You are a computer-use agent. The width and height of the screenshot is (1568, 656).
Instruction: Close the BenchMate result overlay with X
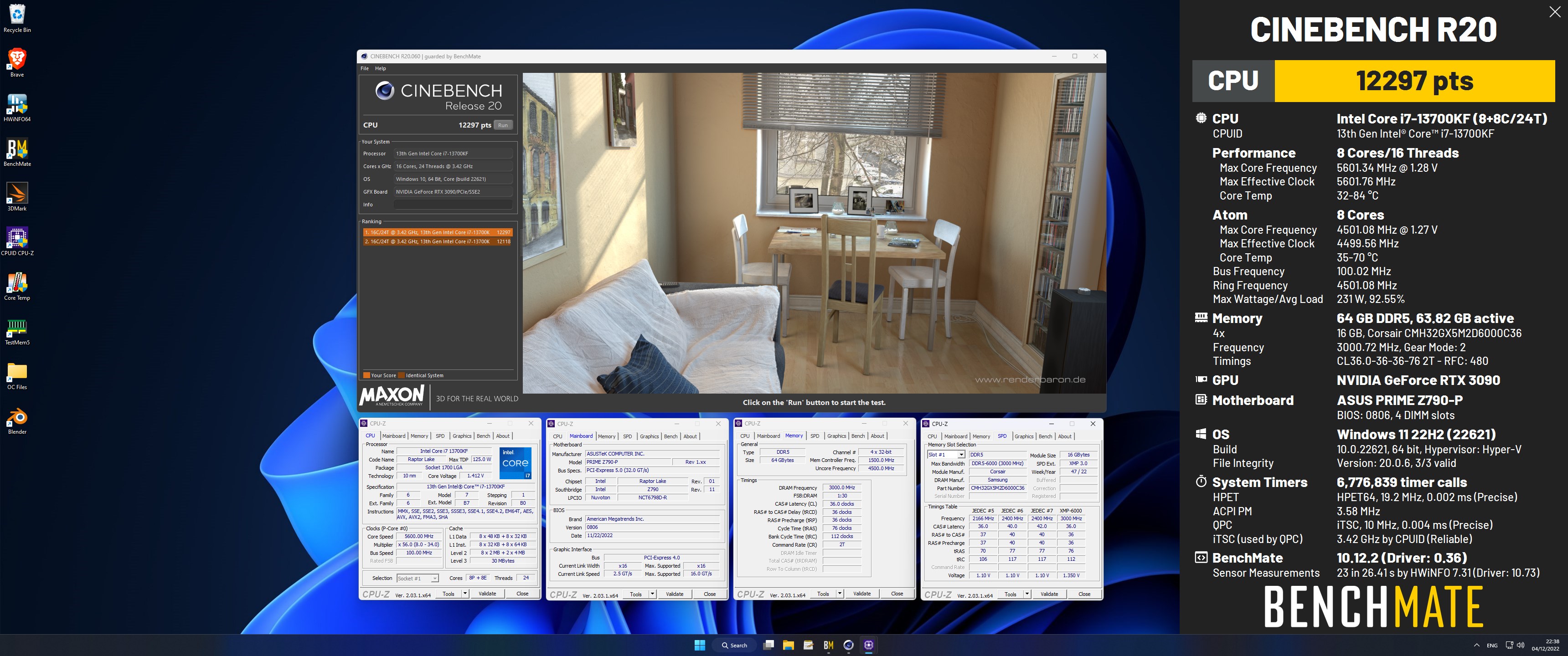(x=1555, y=12)
